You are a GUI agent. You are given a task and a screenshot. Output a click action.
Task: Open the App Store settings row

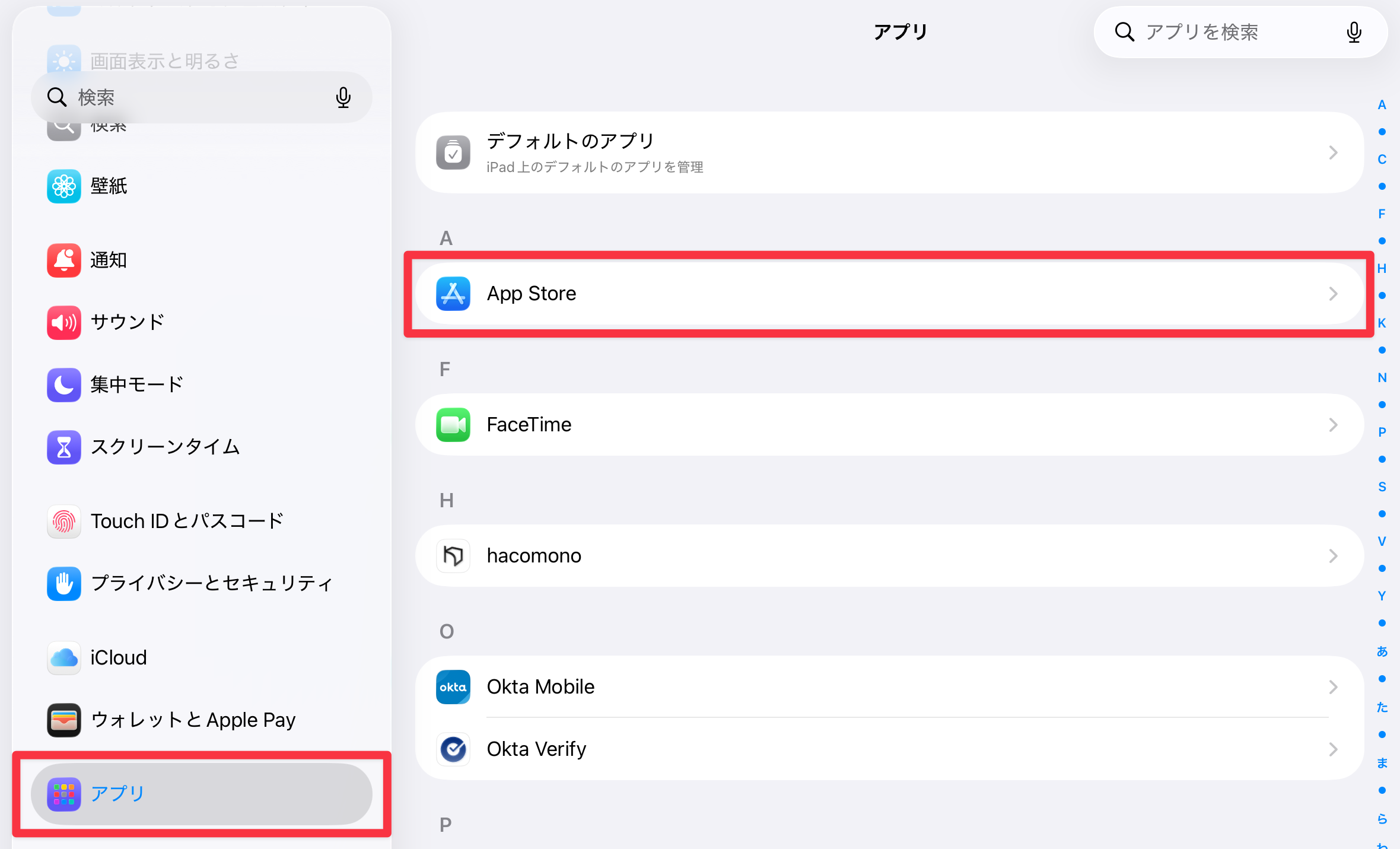pyautogui.click(x=889, y=294)
